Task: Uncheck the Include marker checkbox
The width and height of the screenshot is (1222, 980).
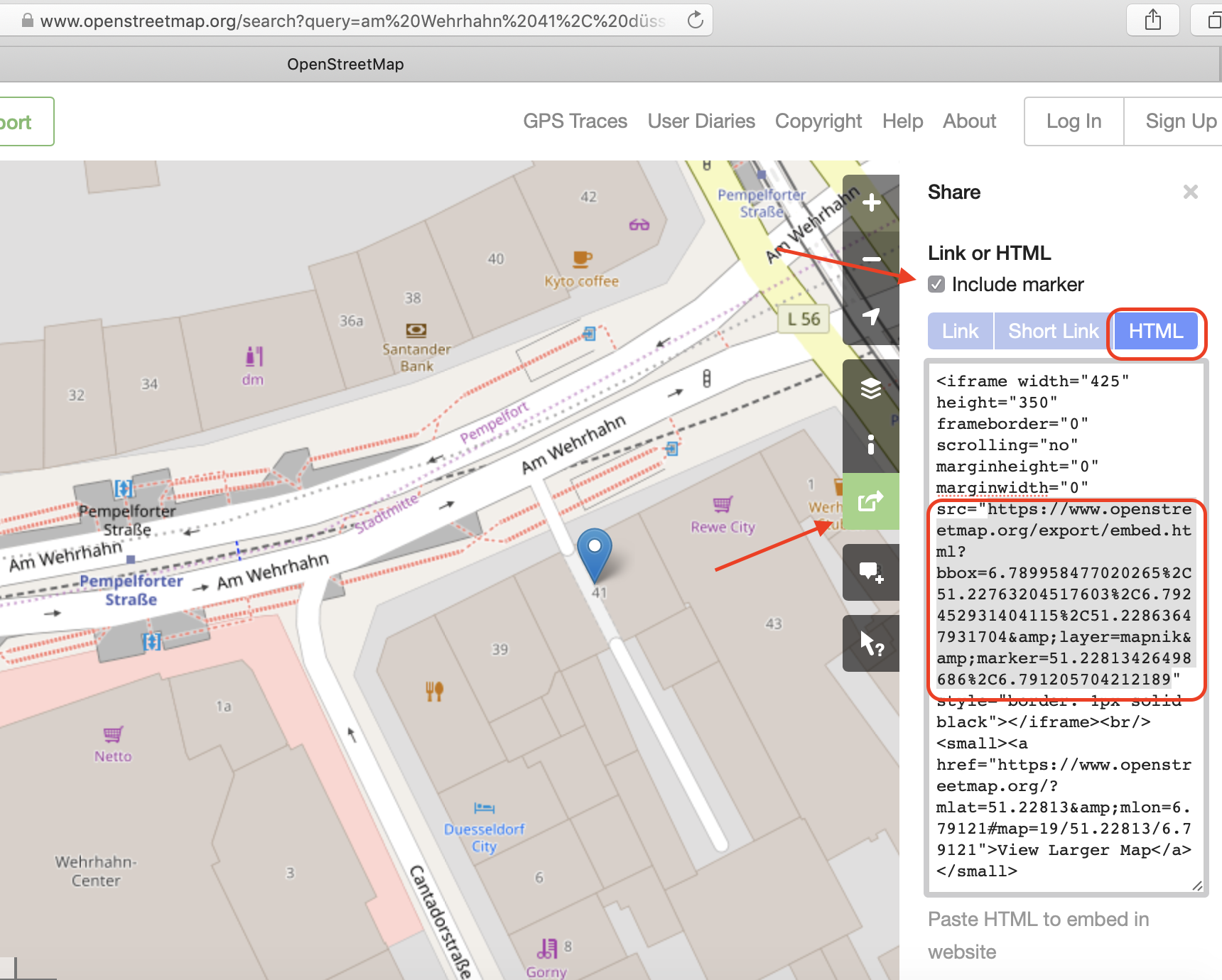Action: (x=936, y=285)
